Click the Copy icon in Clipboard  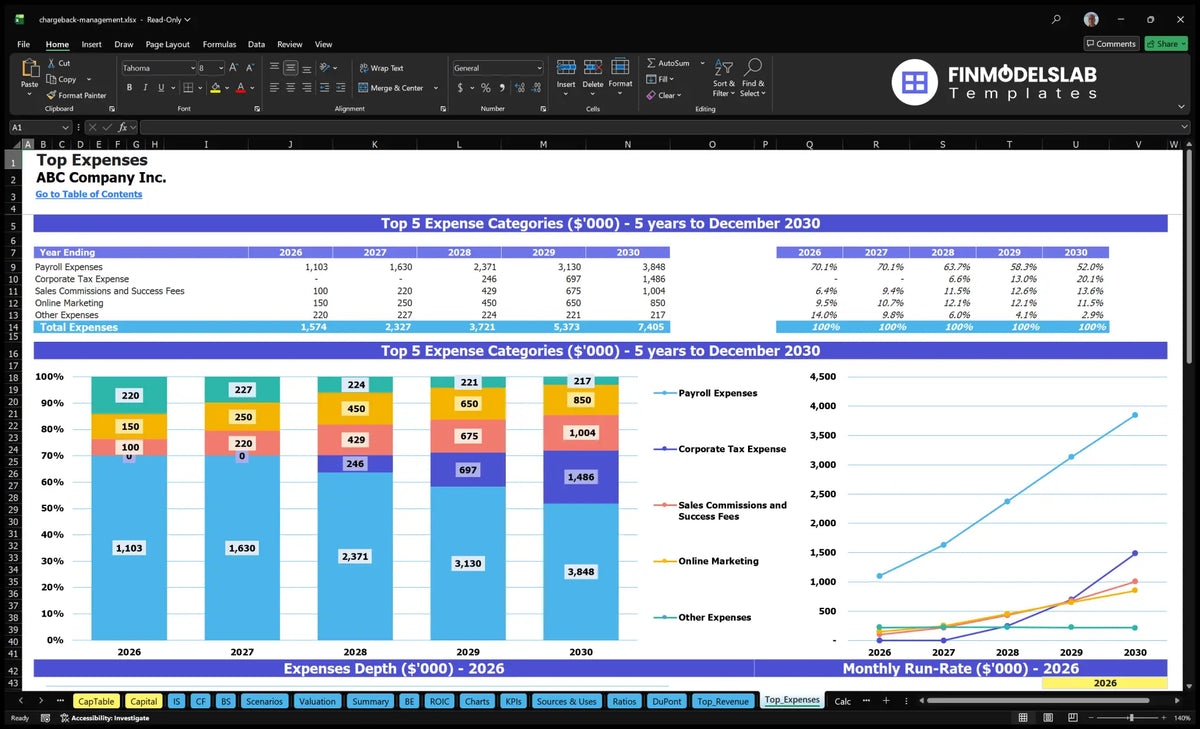51,79
